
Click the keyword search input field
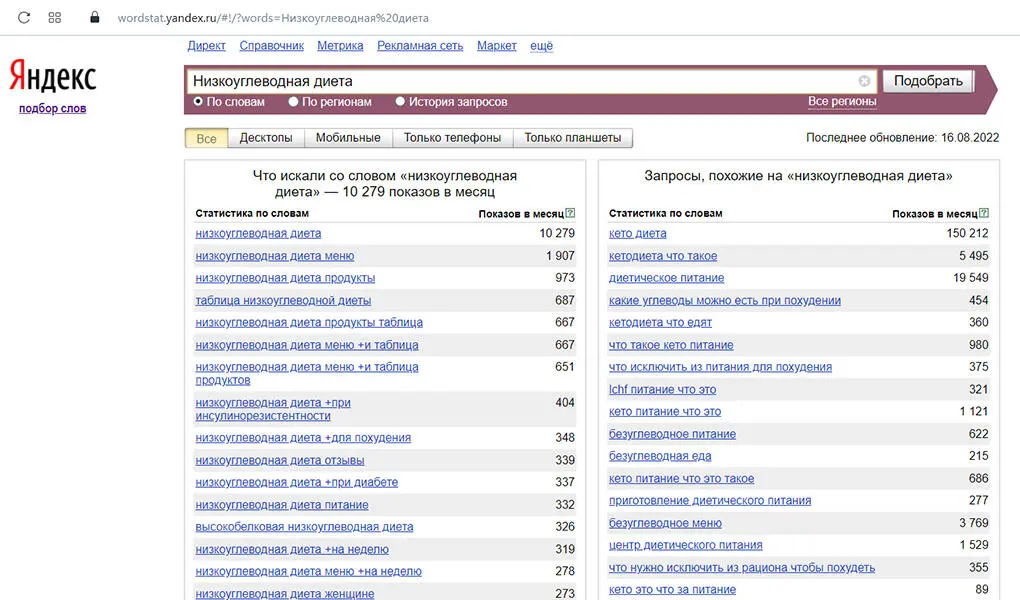tap(520, 81)
